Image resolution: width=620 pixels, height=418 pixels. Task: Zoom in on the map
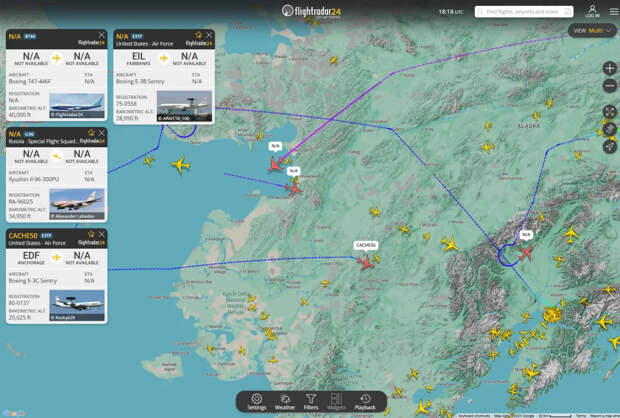point(610,69)
